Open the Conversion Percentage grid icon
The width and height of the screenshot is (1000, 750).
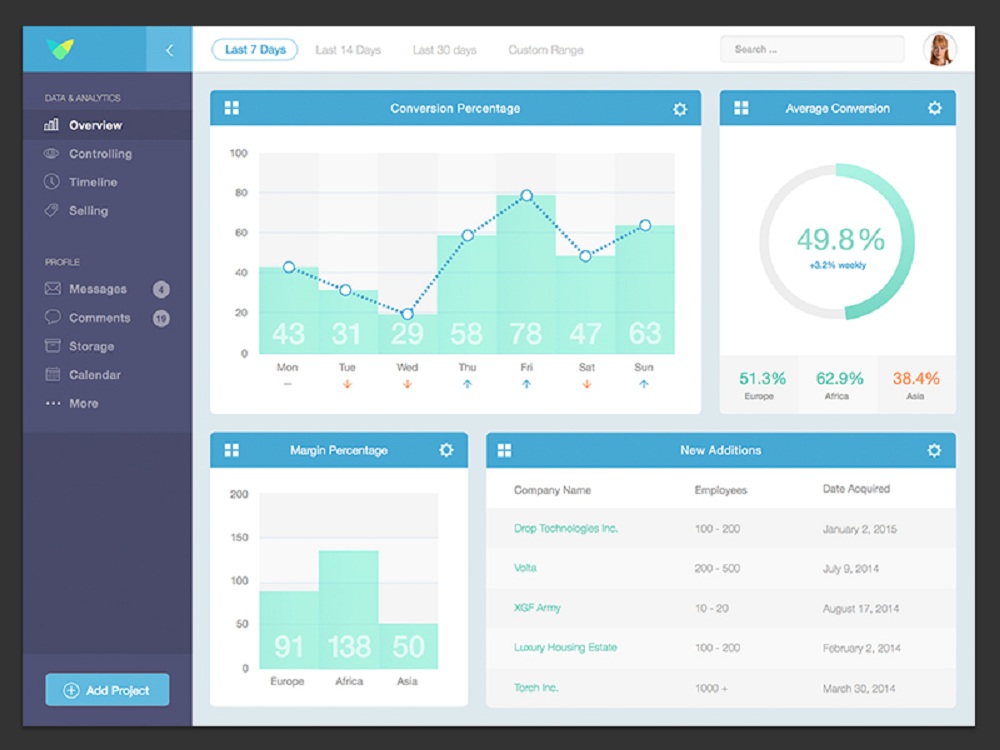pyautogui.click(x=232, y=107)
